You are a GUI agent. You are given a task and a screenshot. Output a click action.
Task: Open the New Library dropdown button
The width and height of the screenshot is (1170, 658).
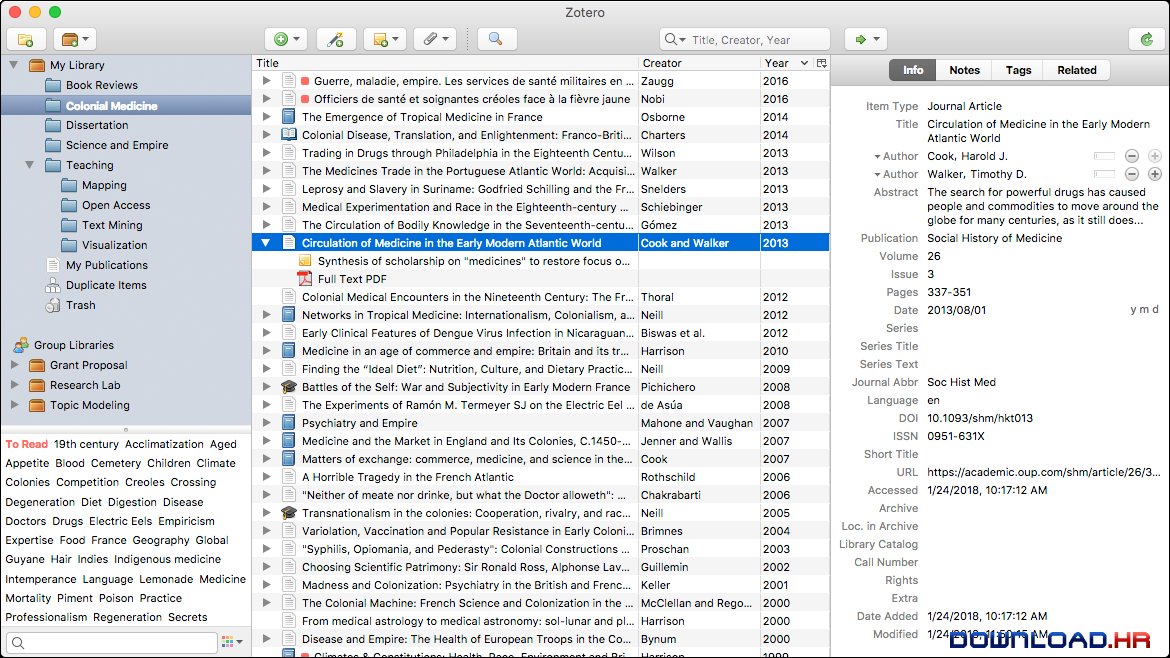click(x=75, y=40)
